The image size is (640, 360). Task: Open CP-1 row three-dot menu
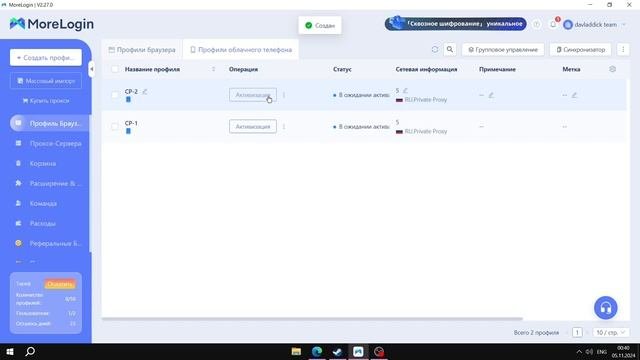[x=284, y=127]
